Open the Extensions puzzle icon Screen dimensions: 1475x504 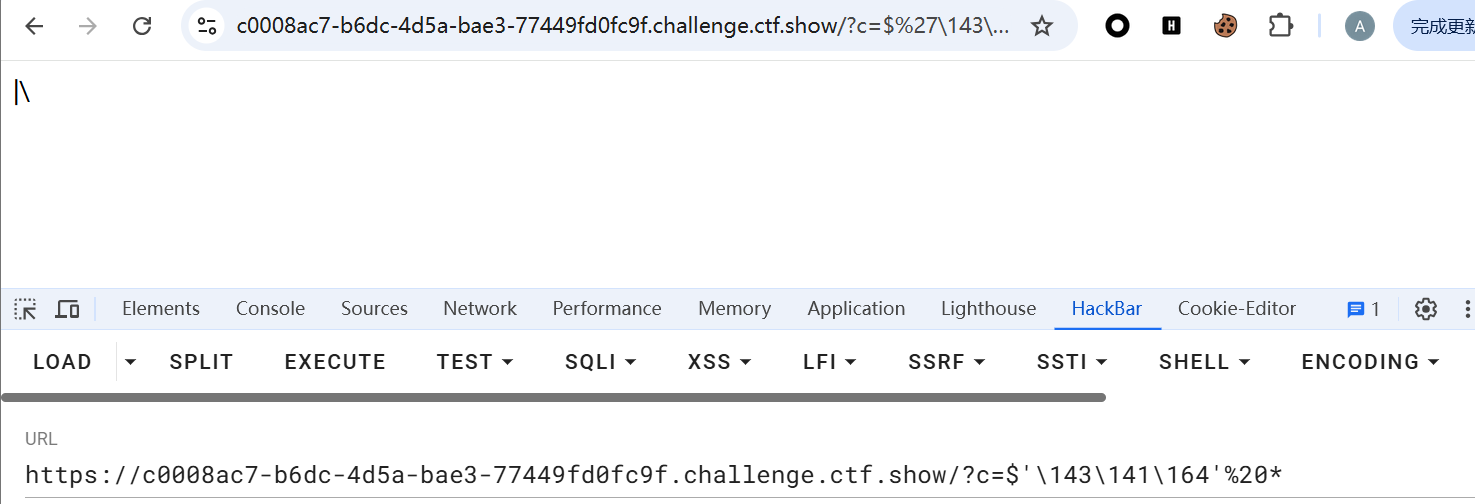pos(1281,27)
